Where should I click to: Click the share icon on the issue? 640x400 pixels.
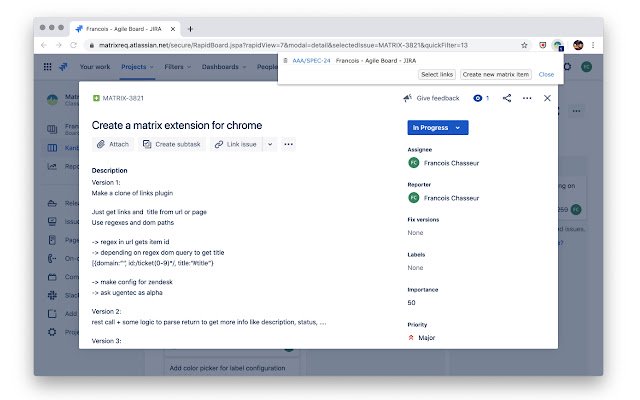(x=507, y=98)
